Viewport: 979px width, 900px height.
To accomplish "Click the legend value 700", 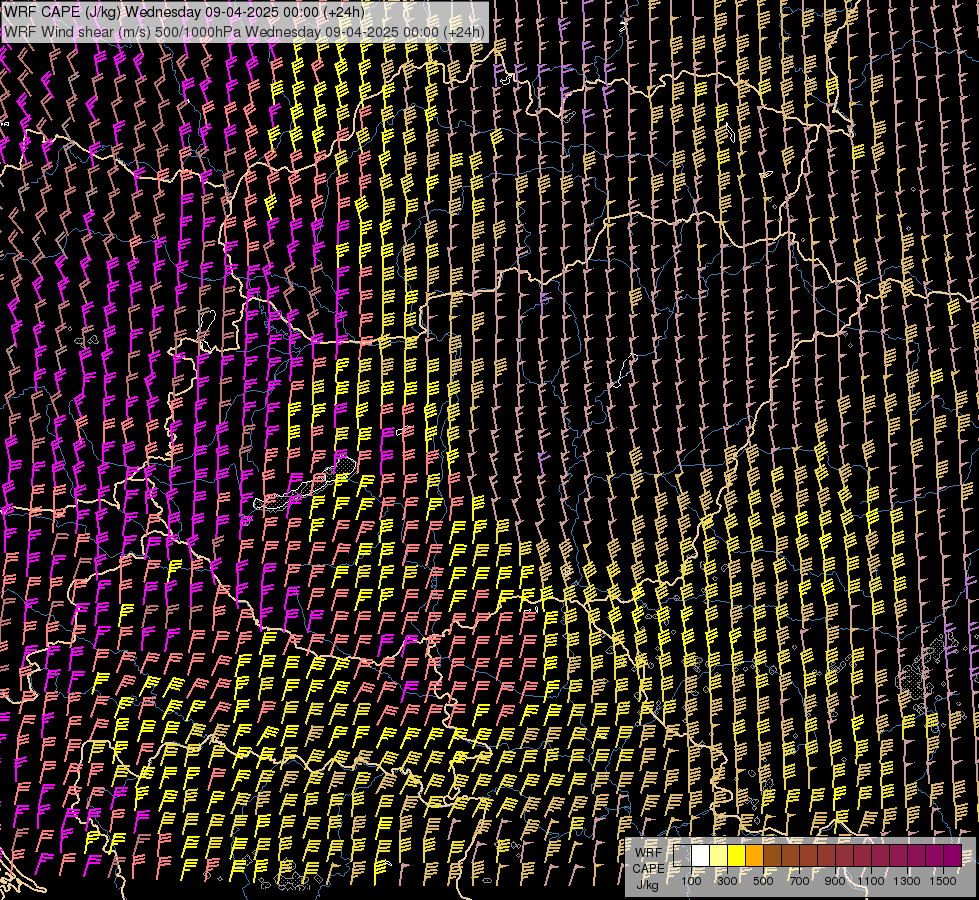I will point(799,881).
